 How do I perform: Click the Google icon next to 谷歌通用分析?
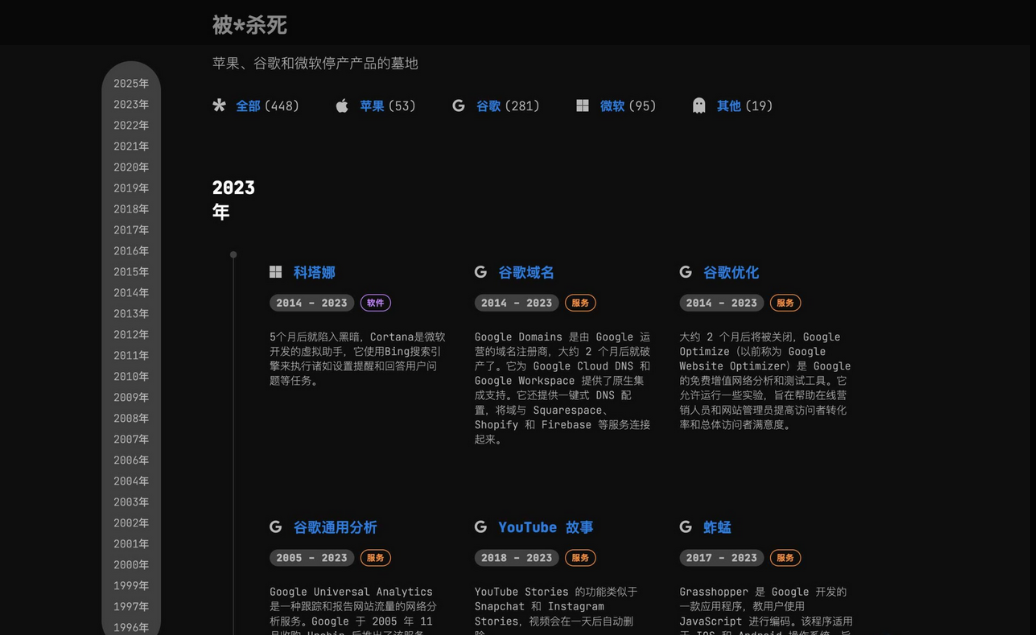(276, 527)
